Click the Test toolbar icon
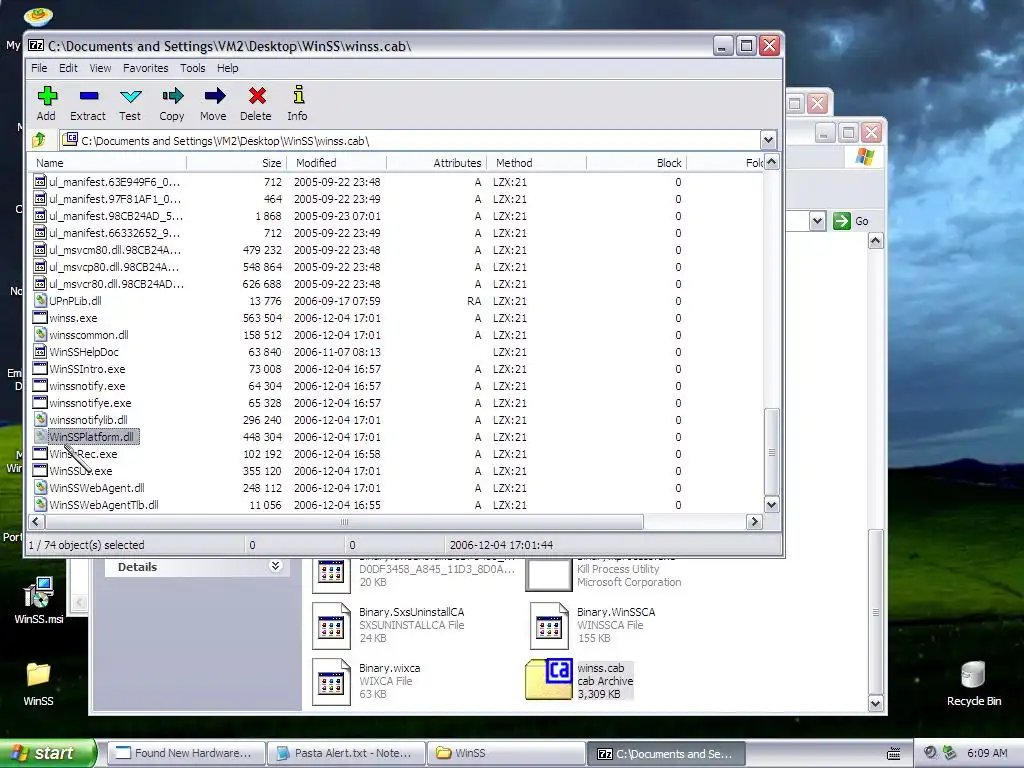Screen dimensions: 1024x768 pyautogui.click(x=131, y=97)
